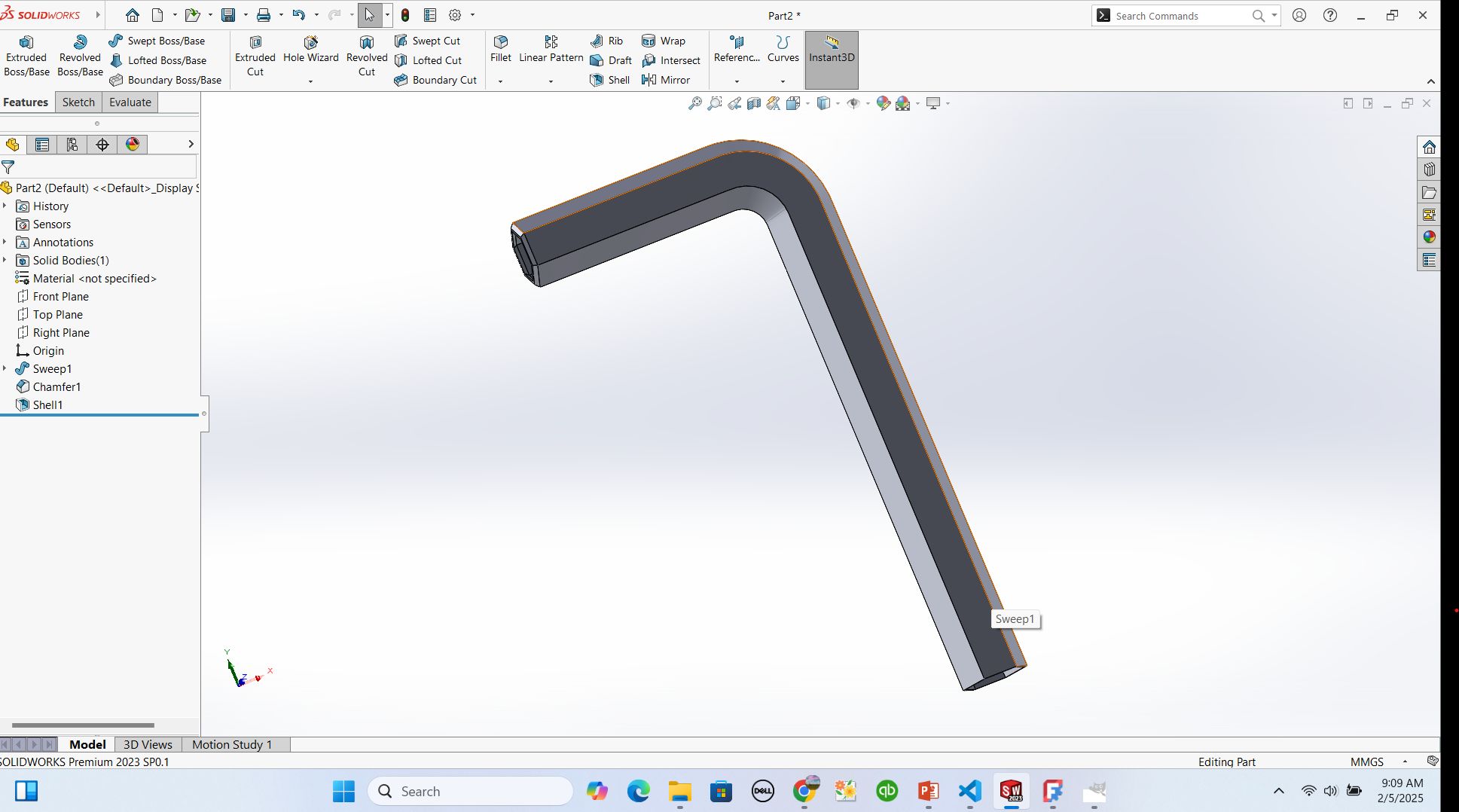Choose Lofted Boss/Base feature
The width and height of the screenshot is (1459, 812).
pyautogui.click(x=157, y=60)
